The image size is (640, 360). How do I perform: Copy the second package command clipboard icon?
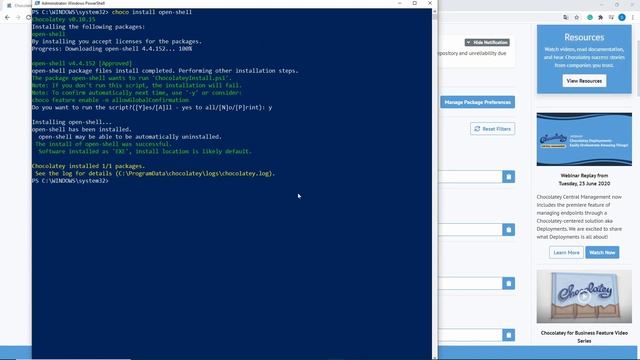(x=509, y=230)
